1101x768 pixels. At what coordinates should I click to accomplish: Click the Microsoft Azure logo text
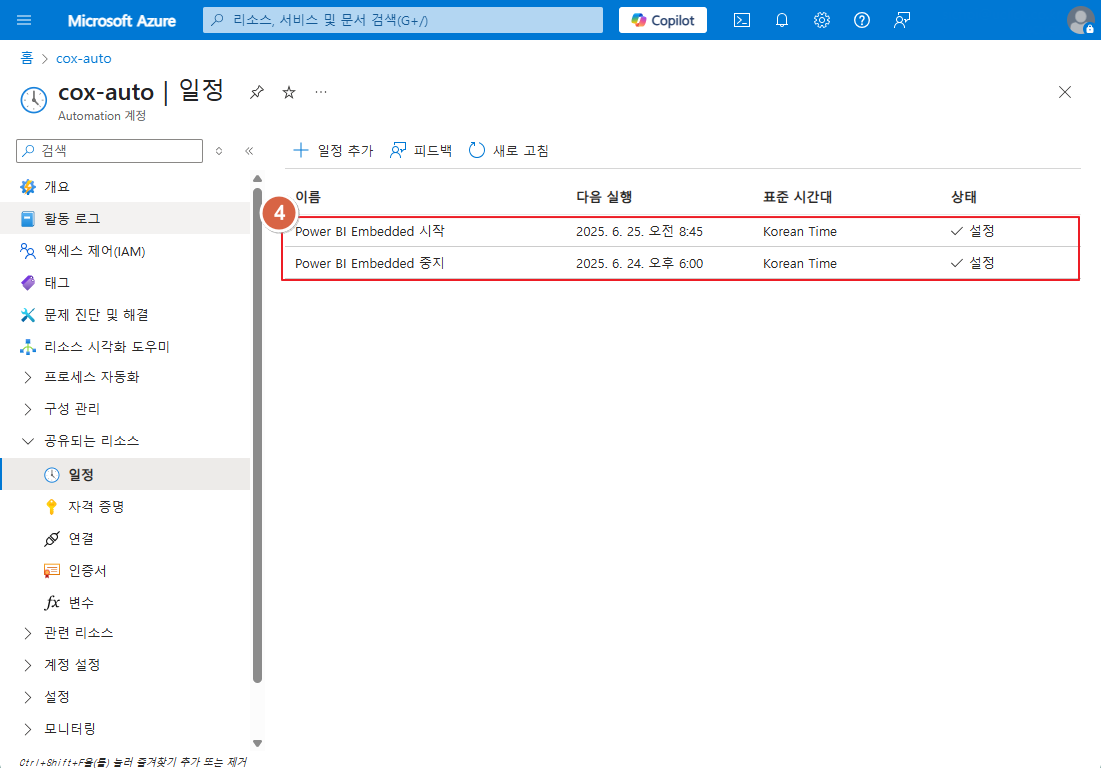coord(121,20)
